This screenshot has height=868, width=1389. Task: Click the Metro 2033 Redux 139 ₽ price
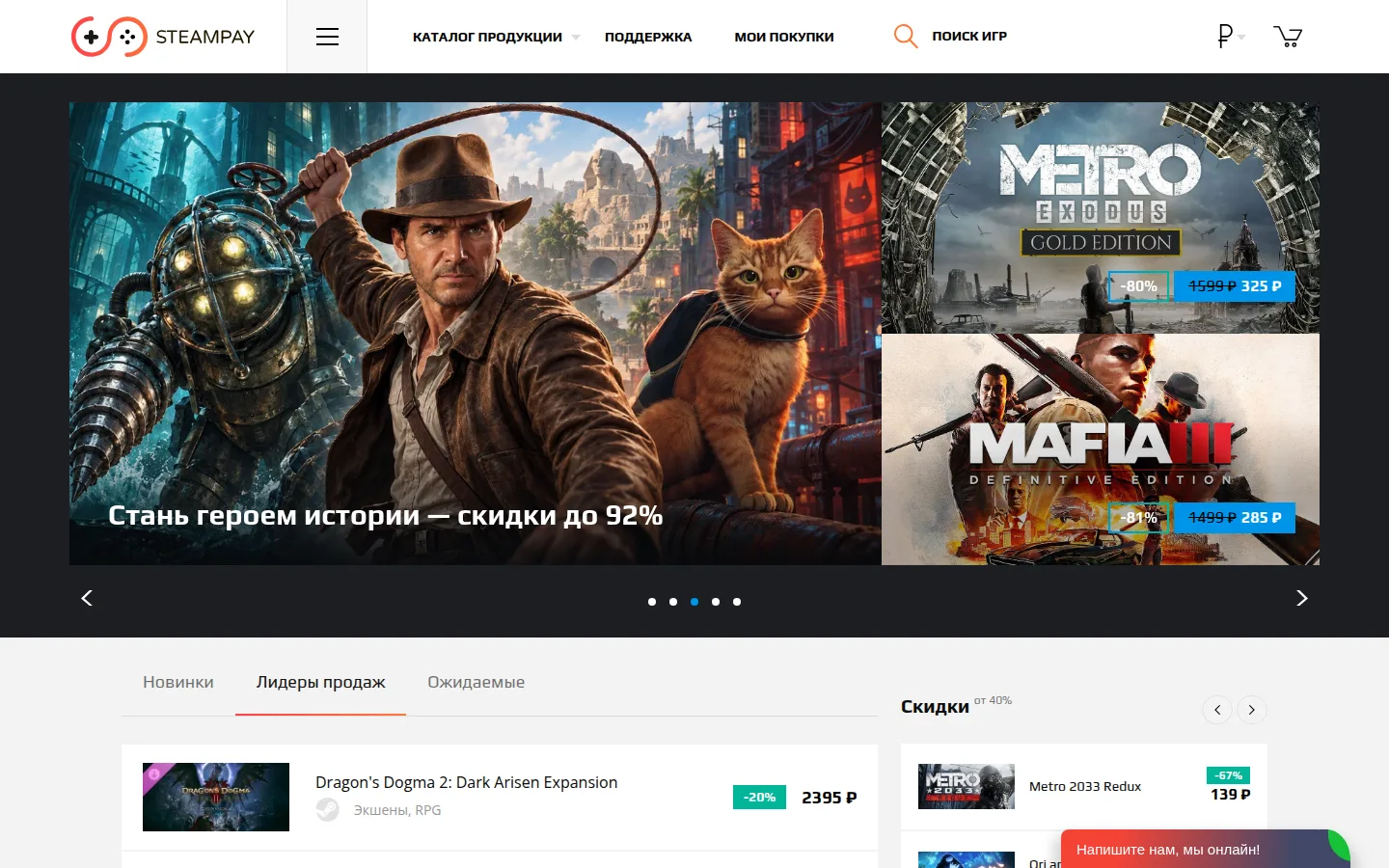click(1231, 795)
